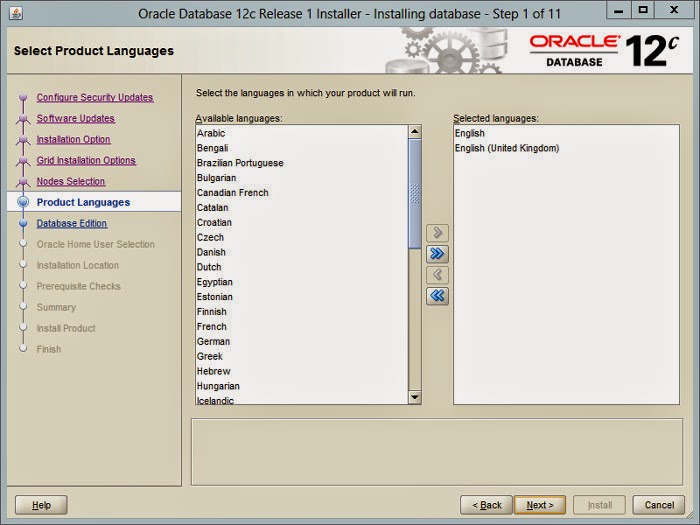Click the available languages scrollbar thumb
Screen dimensions: 700x525
tap(414, 193)
